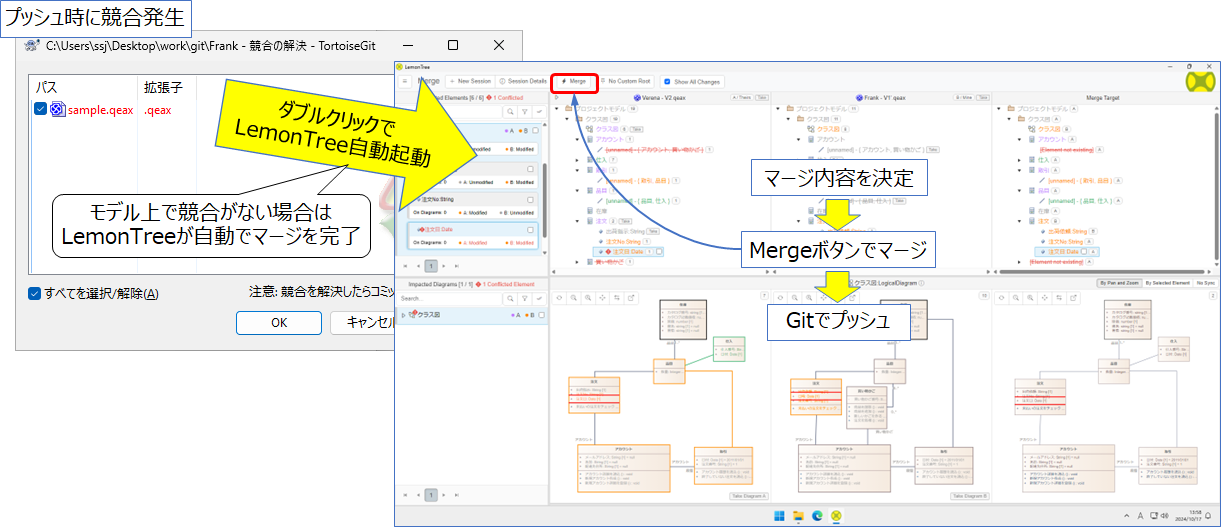Viewport: 1221px width, 527px height.
Task: Tick checkbox beside 注文日 Date in Verena tree
Action: [x=660, y=251]
